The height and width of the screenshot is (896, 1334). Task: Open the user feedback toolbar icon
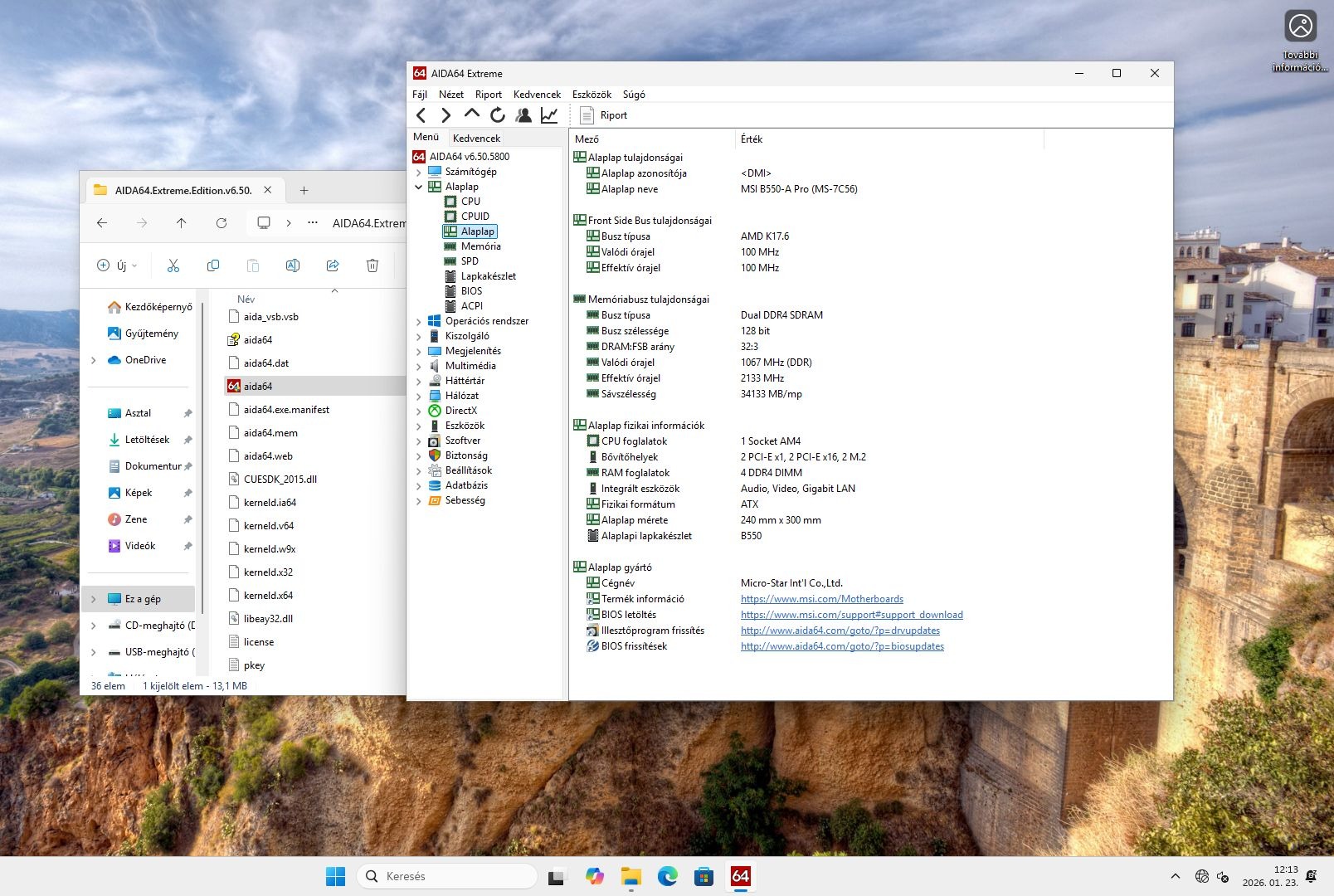click(523, 115)
